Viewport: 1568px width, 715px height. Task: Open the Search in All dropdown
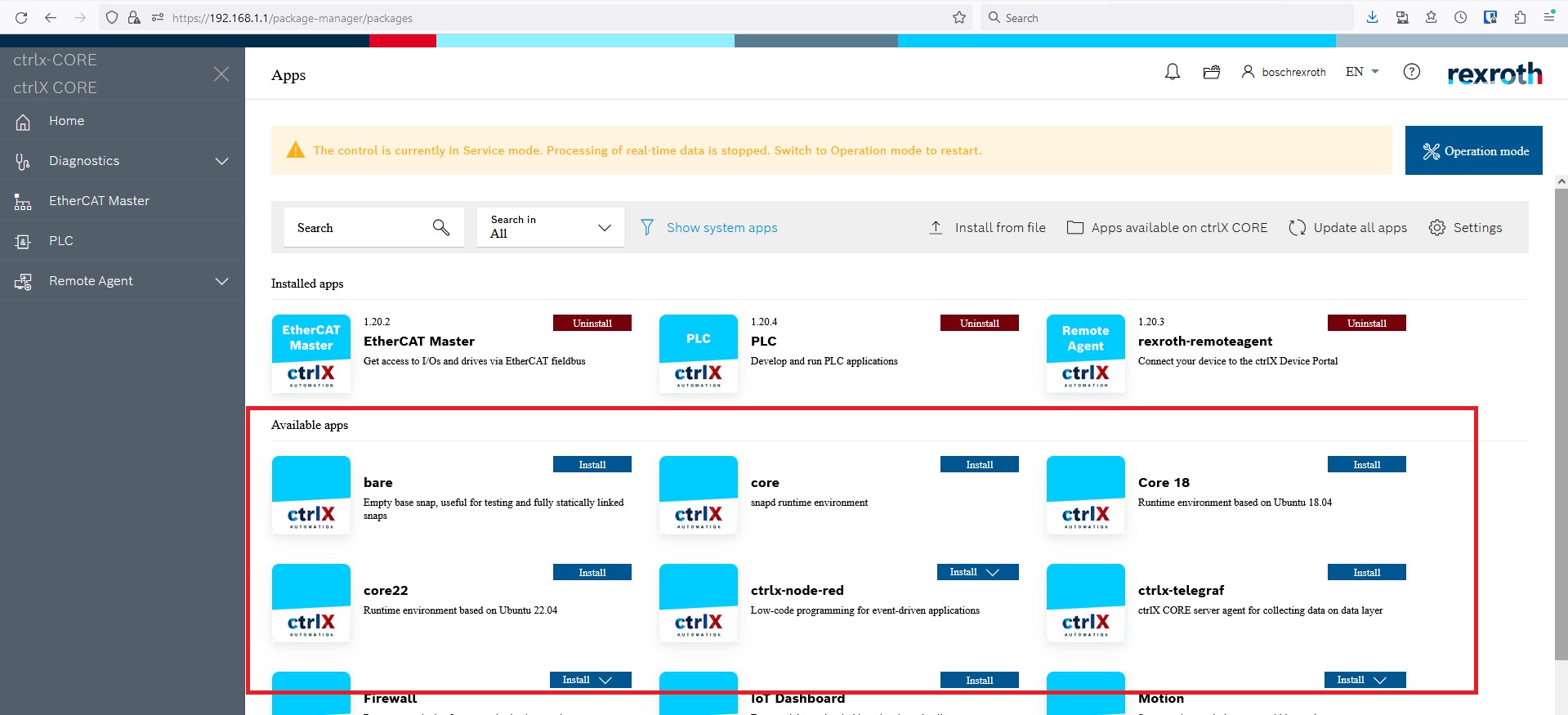[550, 227]
